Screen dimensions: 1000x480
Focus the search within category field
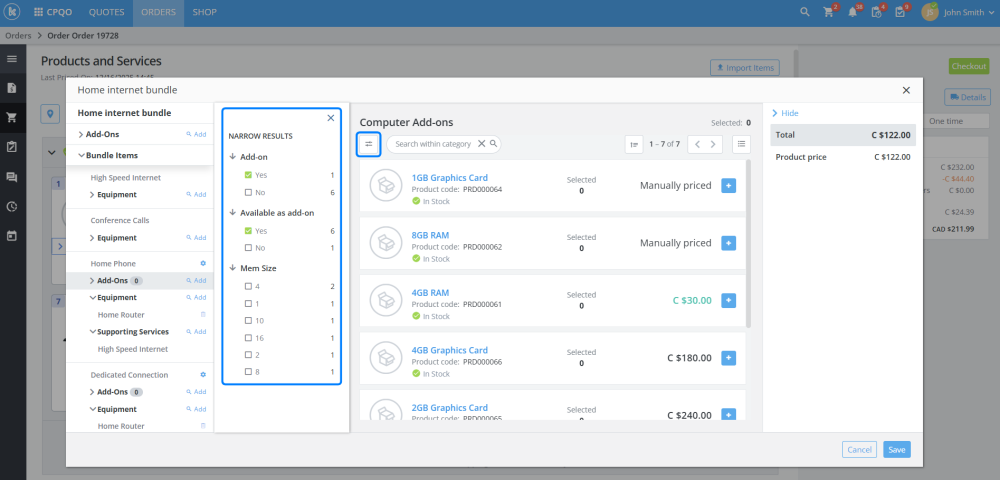click(434, 144)
